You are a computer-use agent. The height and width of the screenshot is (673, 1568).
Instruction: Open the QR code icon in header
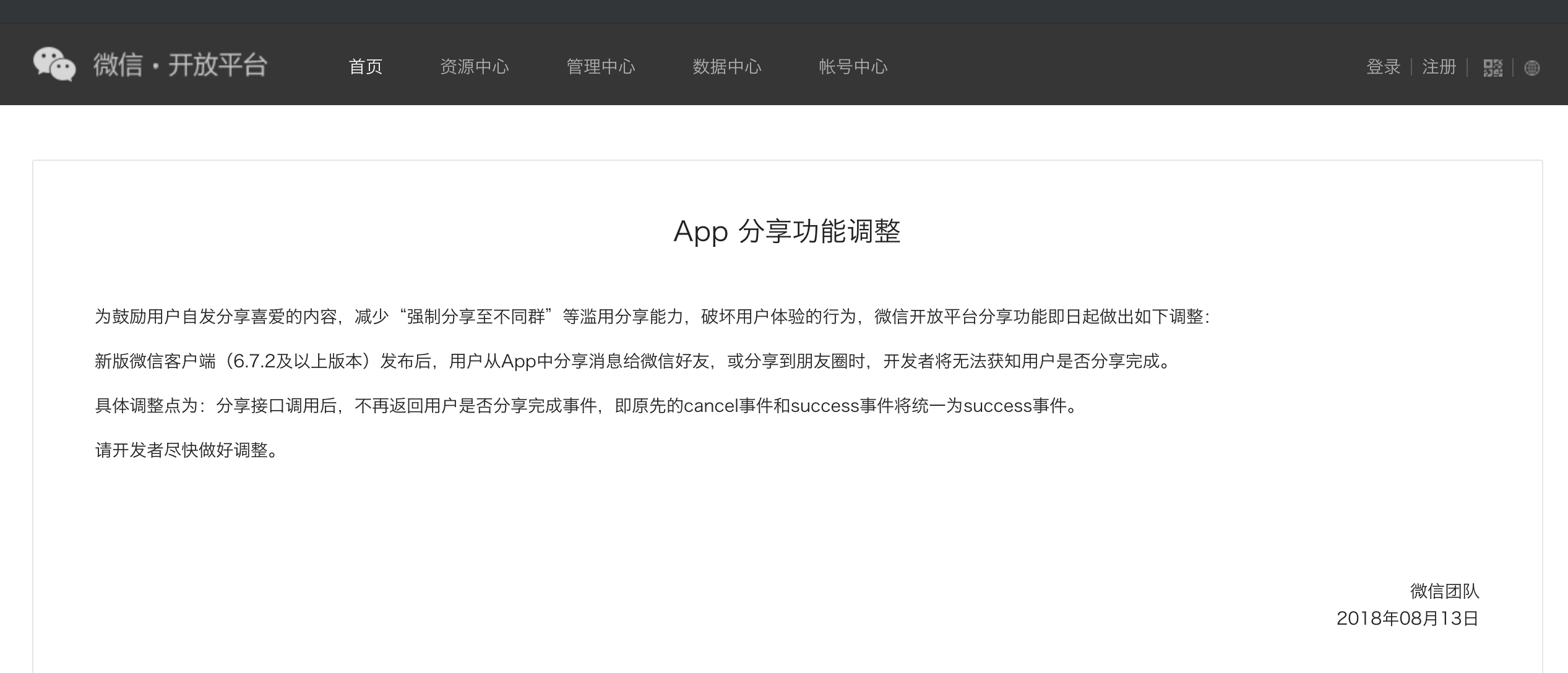click(x=1493, y=67)
